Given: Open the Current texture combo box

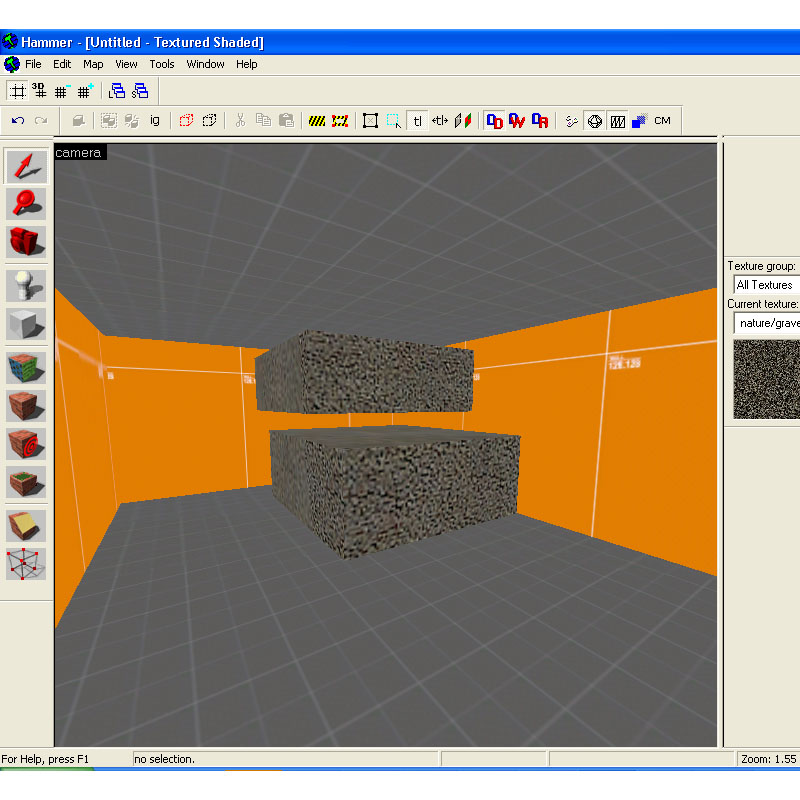Looking at the screenshot, I should point(766,323).
